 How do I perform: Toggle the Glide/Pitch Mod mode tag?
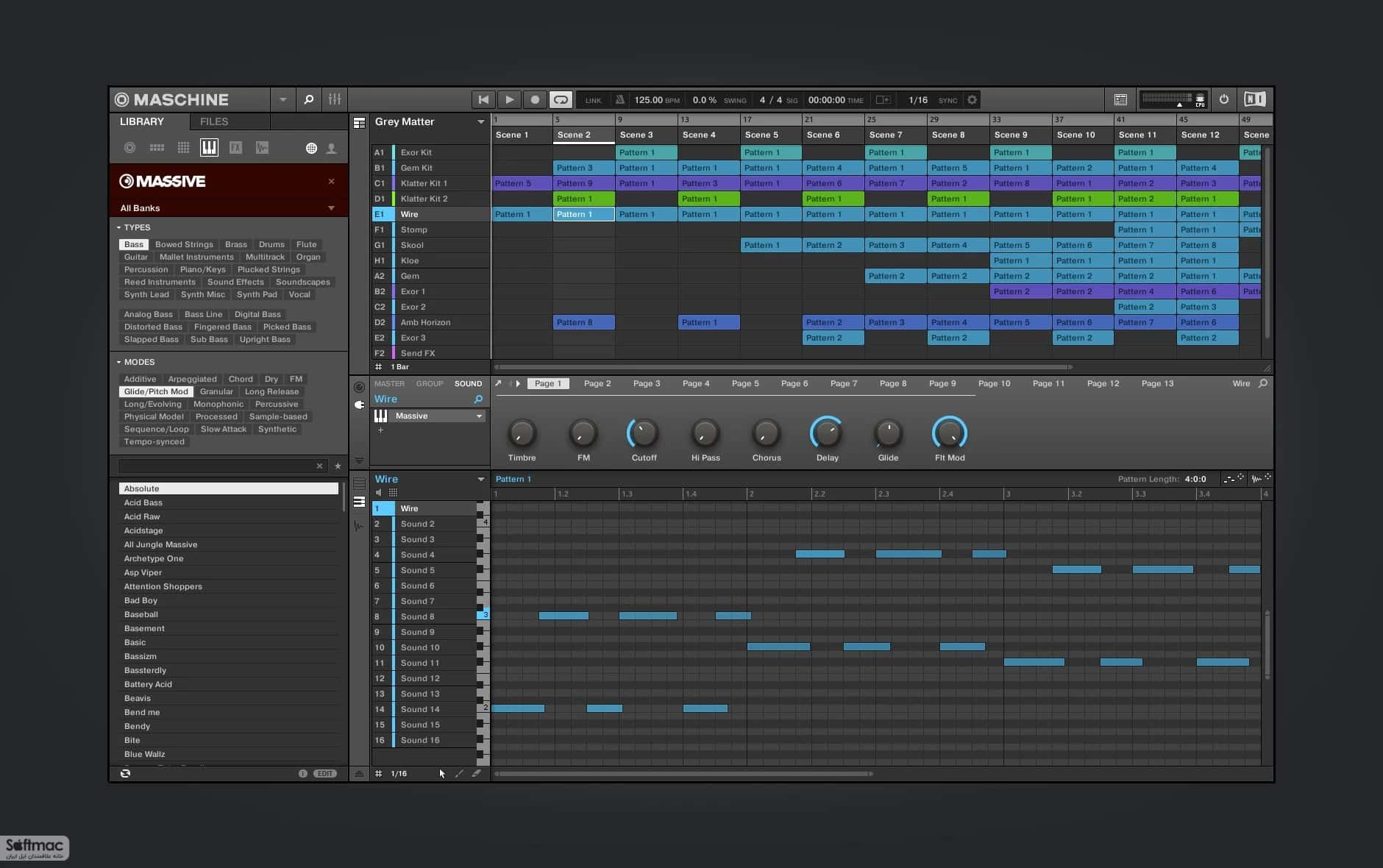click(x=156, y=391)
